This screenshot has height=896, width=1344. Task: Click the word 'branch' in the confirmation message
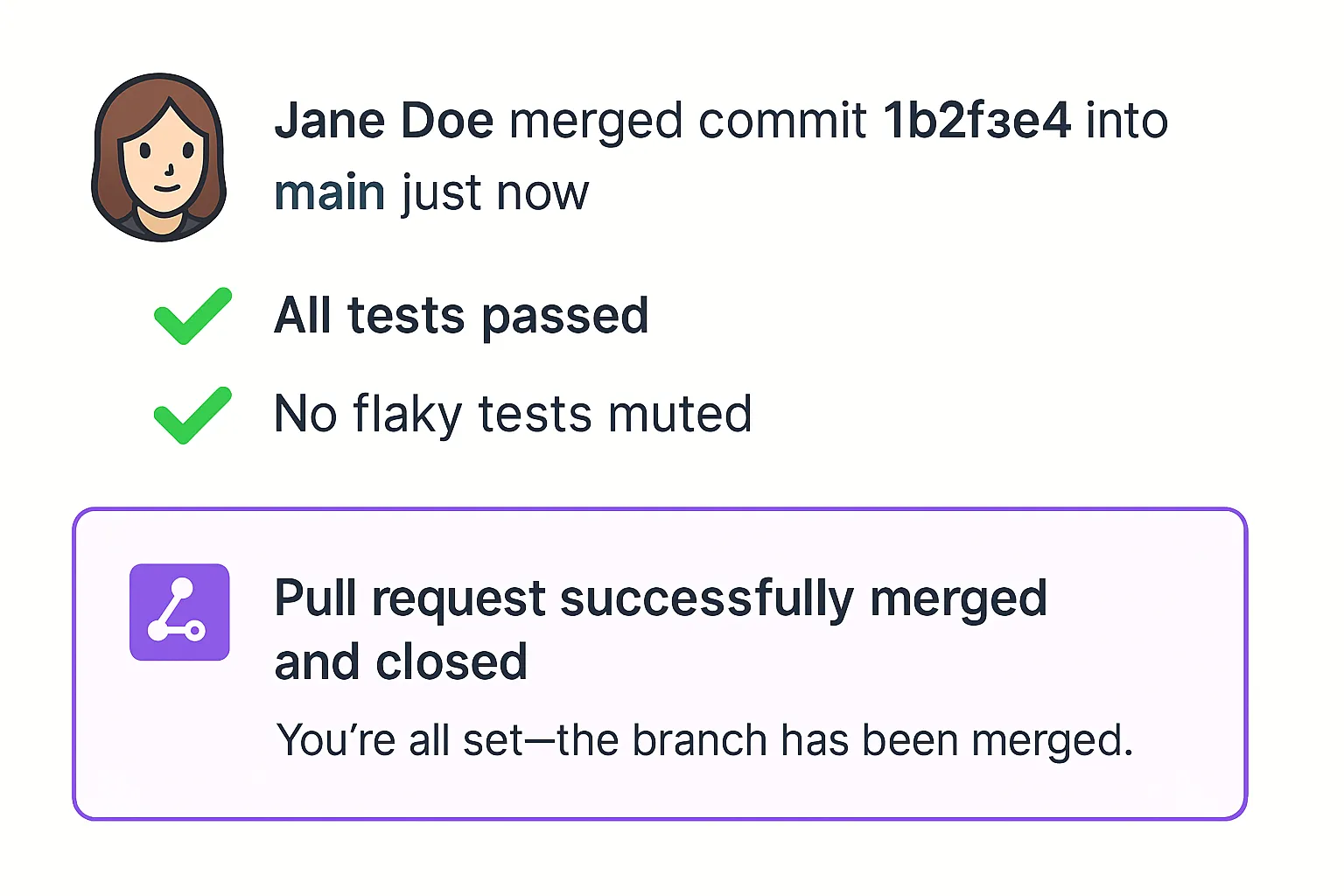pos(699,740)
